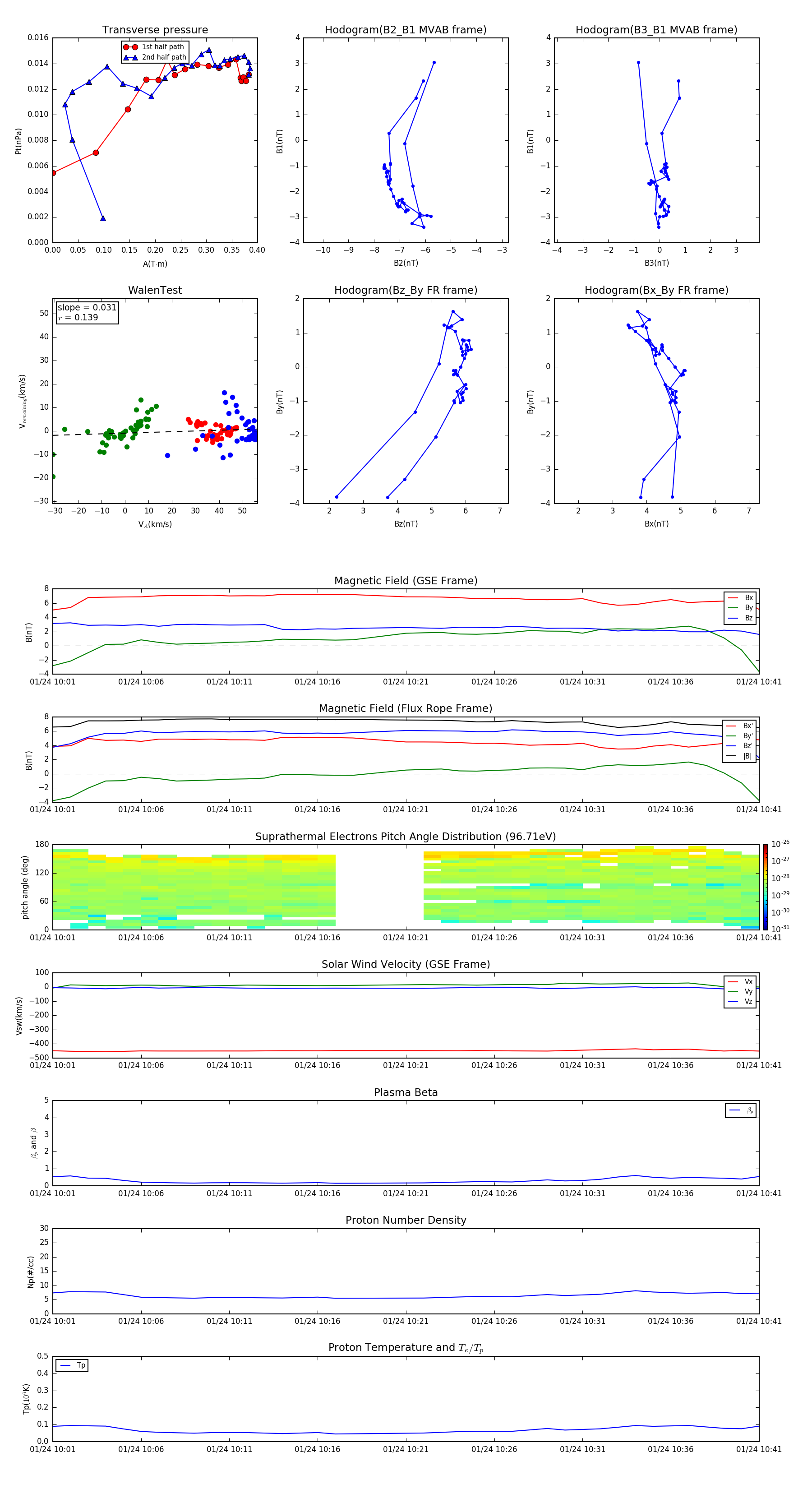Click the "Pt(nPa)" y-axis label
The width and height of the screenshot is (812, 1489).
[x=18, y=141]
